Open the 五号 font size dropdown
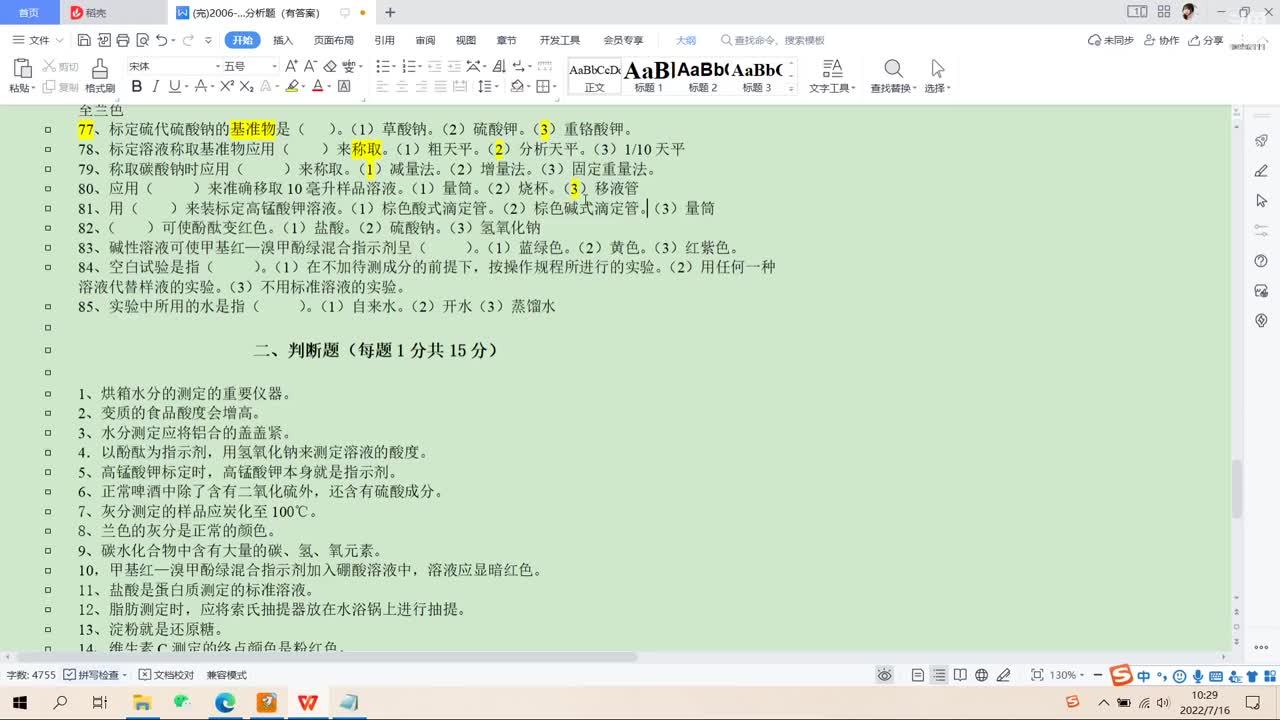Screen dimensions: 1280x720 click(x=250, y=66)
